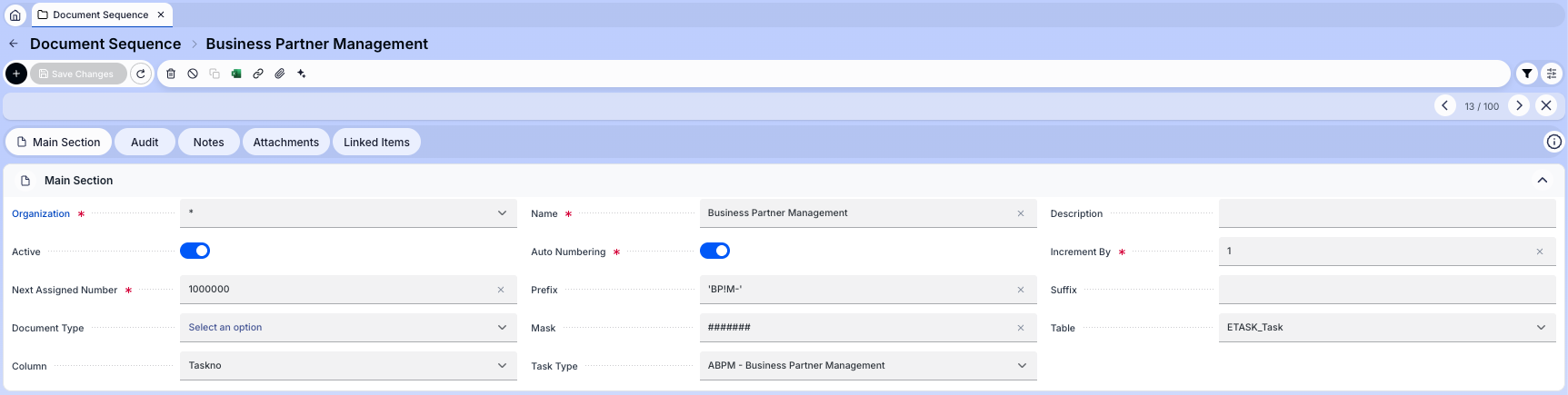Click the trash delete record icon

171,74
